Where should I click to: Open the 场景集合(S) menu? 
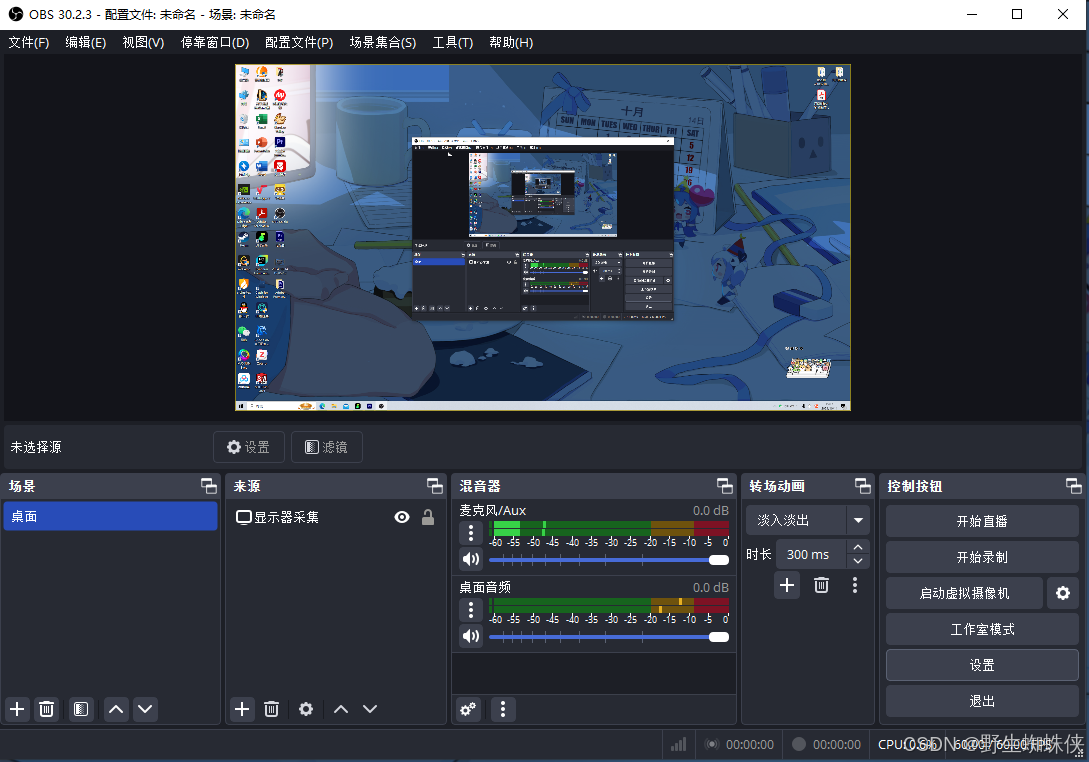click(383, 42)
